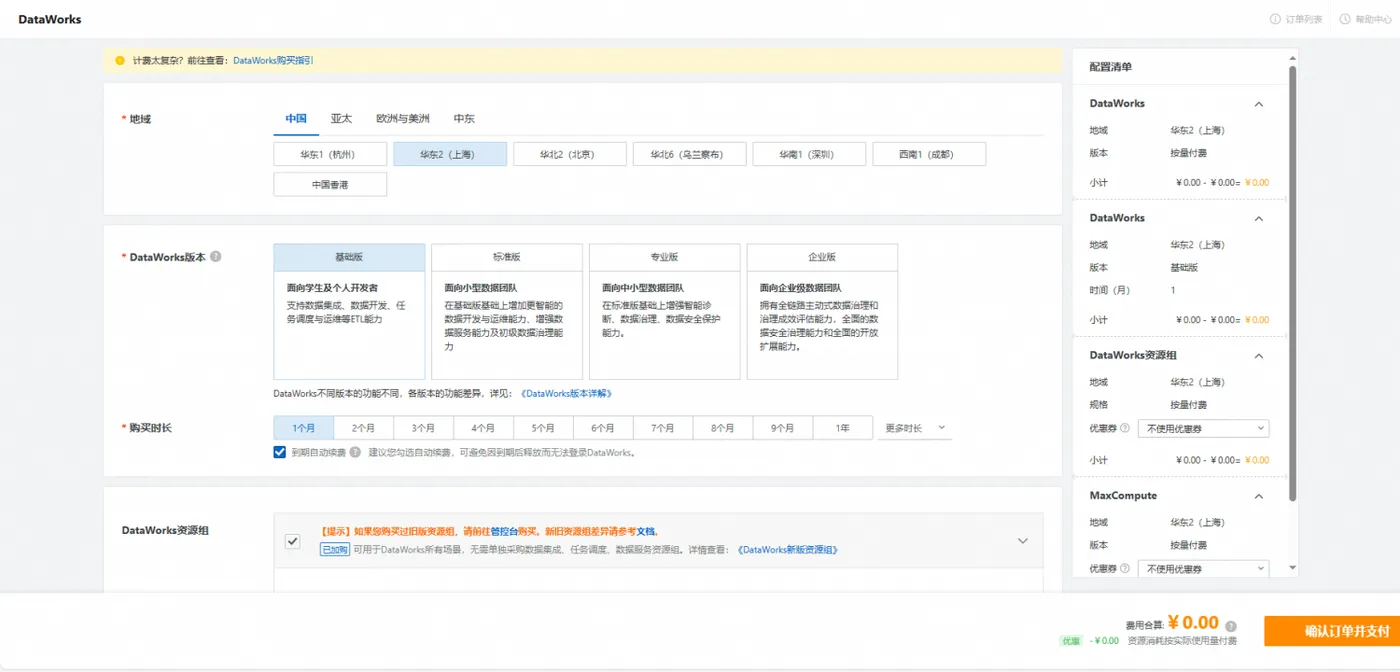The image size is (1400, 672).
Task: Select region 华南1（深圳）
Action: [x=809, y=154]
